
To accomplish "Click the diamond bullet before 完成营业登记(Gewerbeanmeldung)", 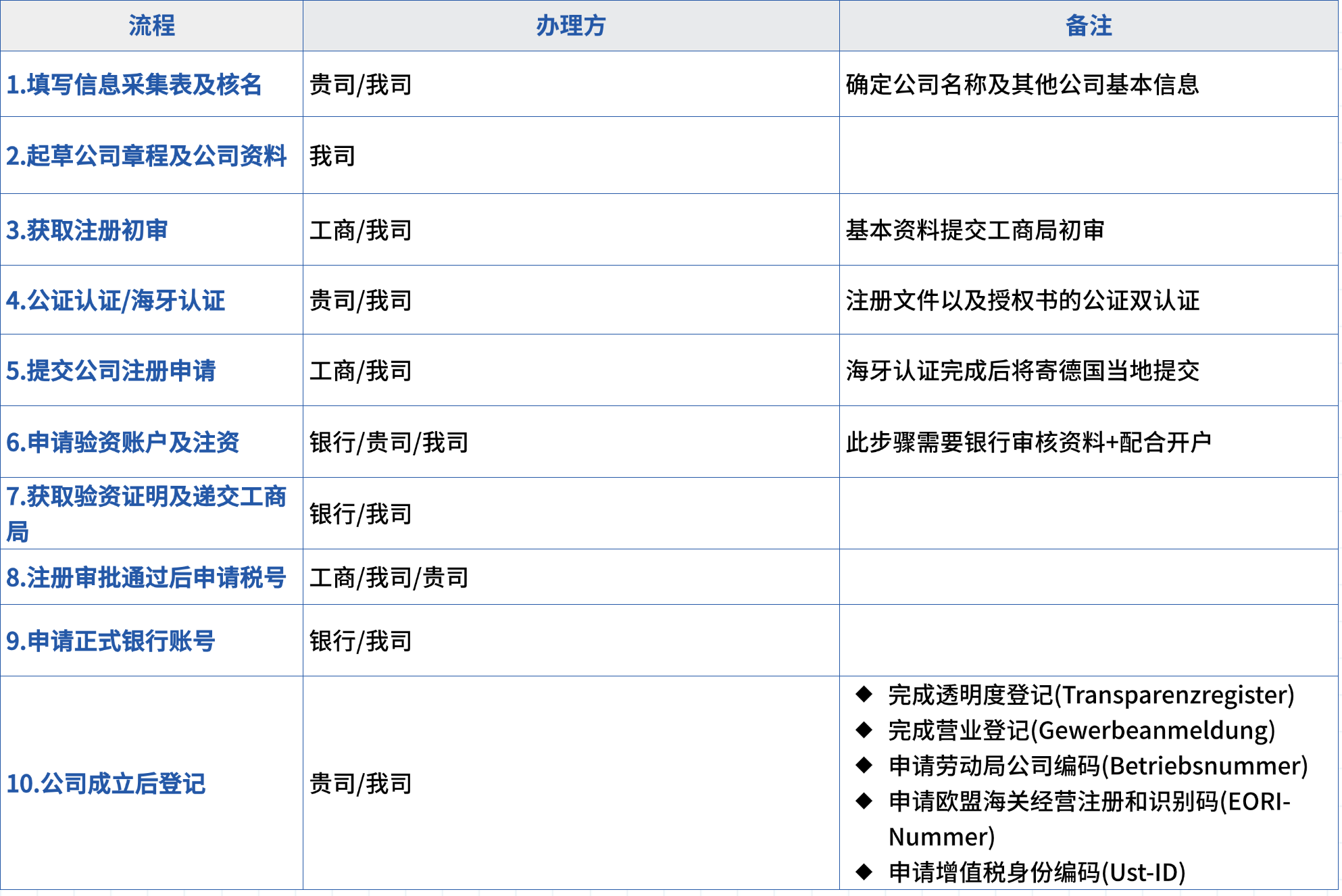I will click(866, 730).
